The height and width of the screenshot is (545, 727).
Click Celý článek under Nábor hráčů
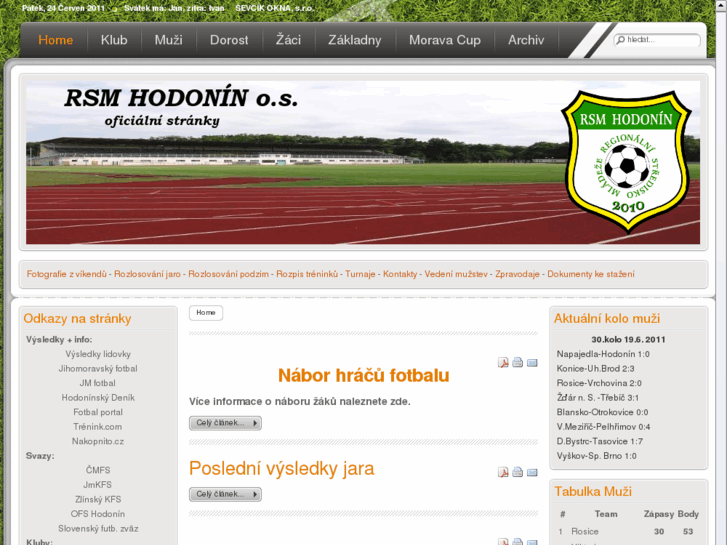tap(225, 423)
